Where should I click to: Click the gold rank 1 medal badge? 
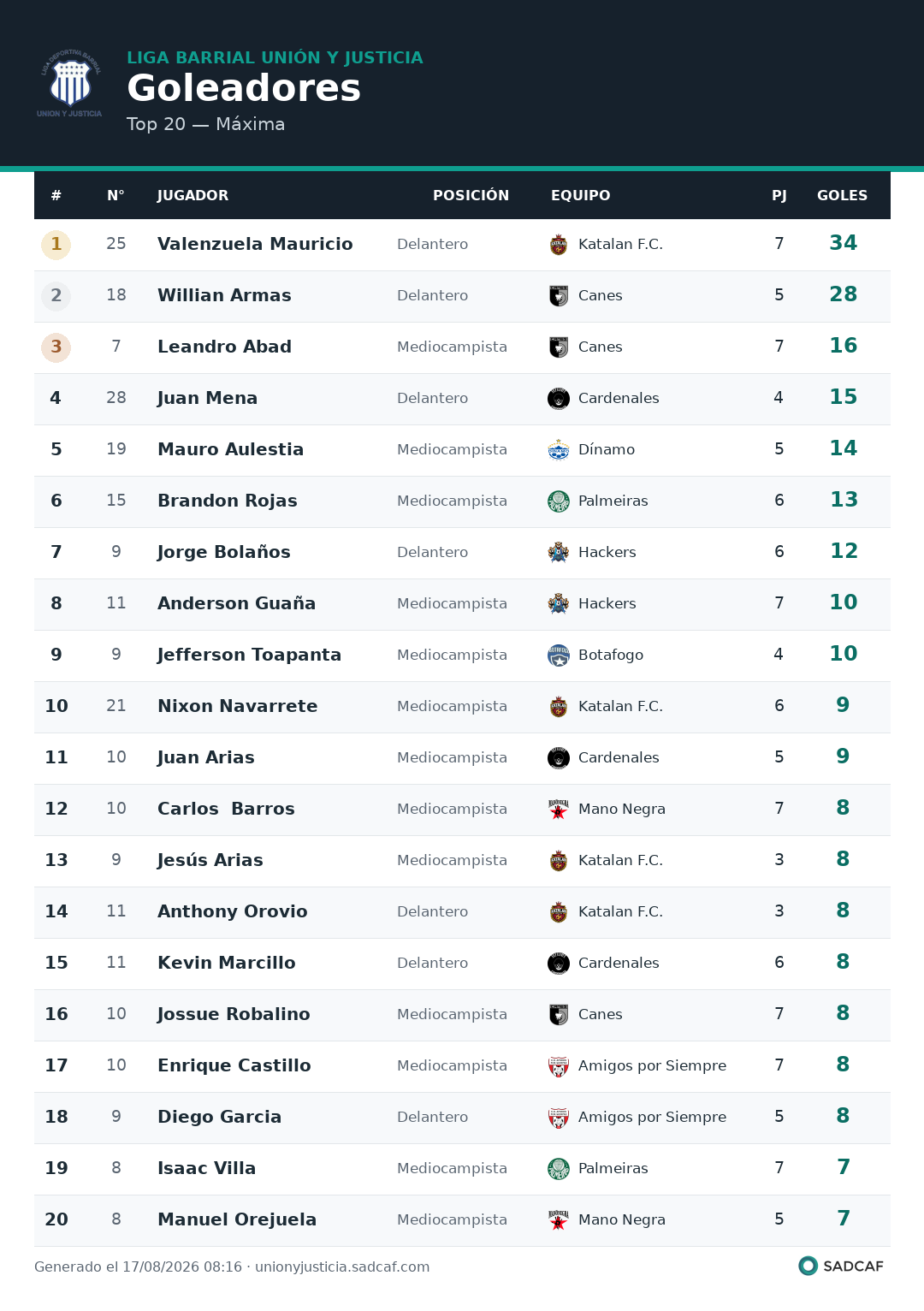(x=56, y=245)
